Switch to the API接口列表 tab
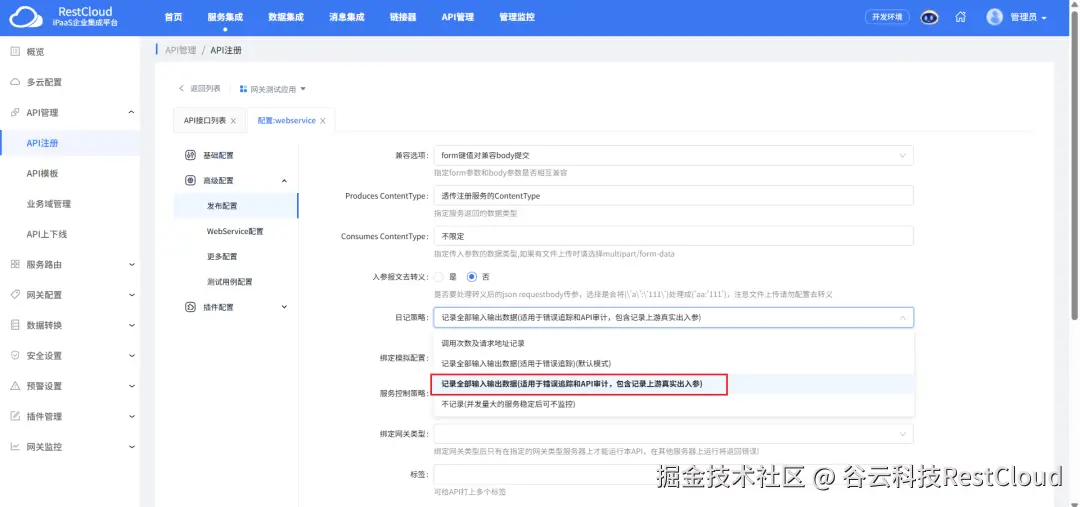This screenshot has width=1080, height=507. click(x=205, y=121)
